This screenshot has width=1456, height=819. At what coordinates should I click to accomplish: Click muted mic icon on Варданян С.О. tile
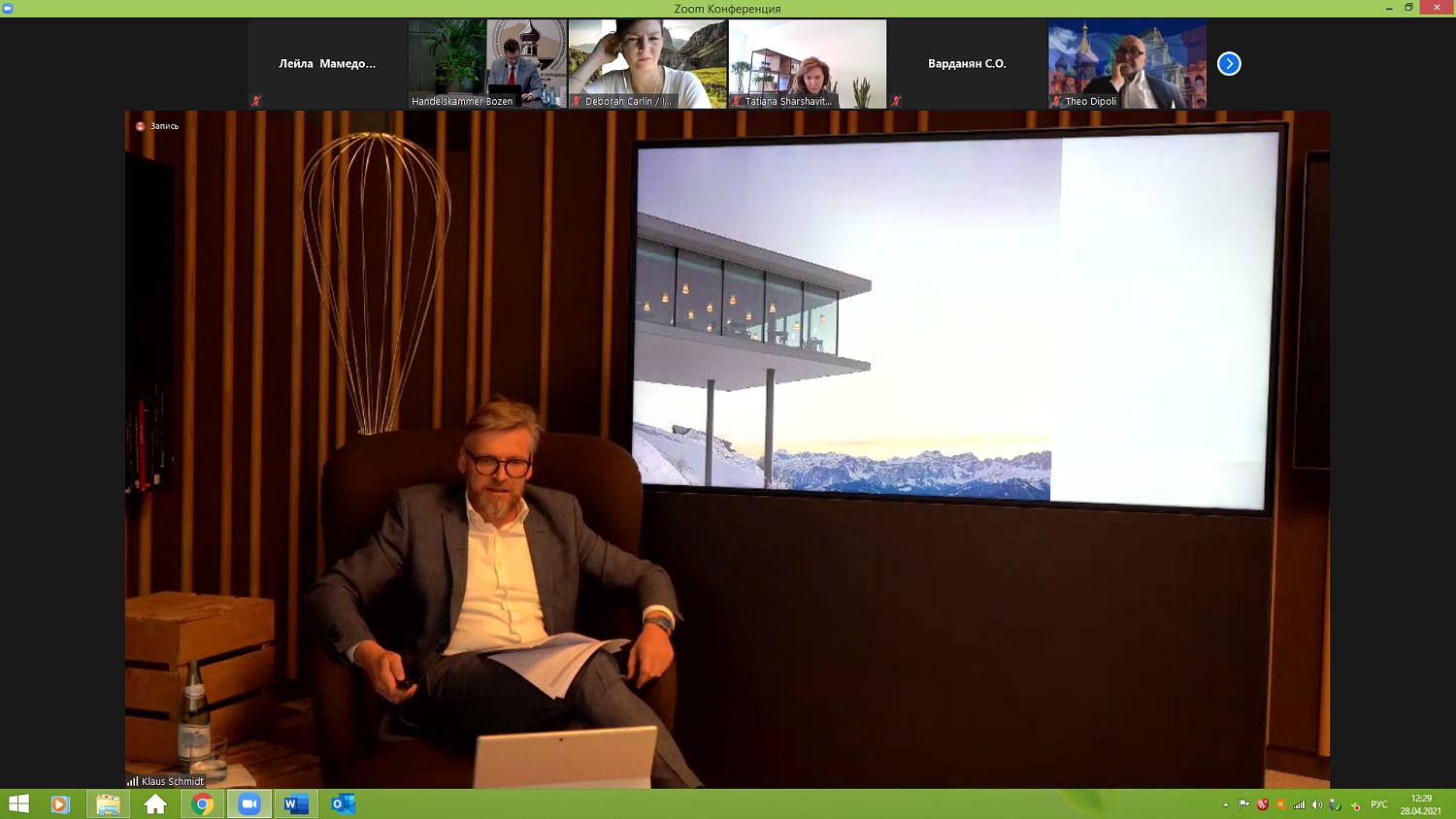pyautogui.click(x=897, y=101)
